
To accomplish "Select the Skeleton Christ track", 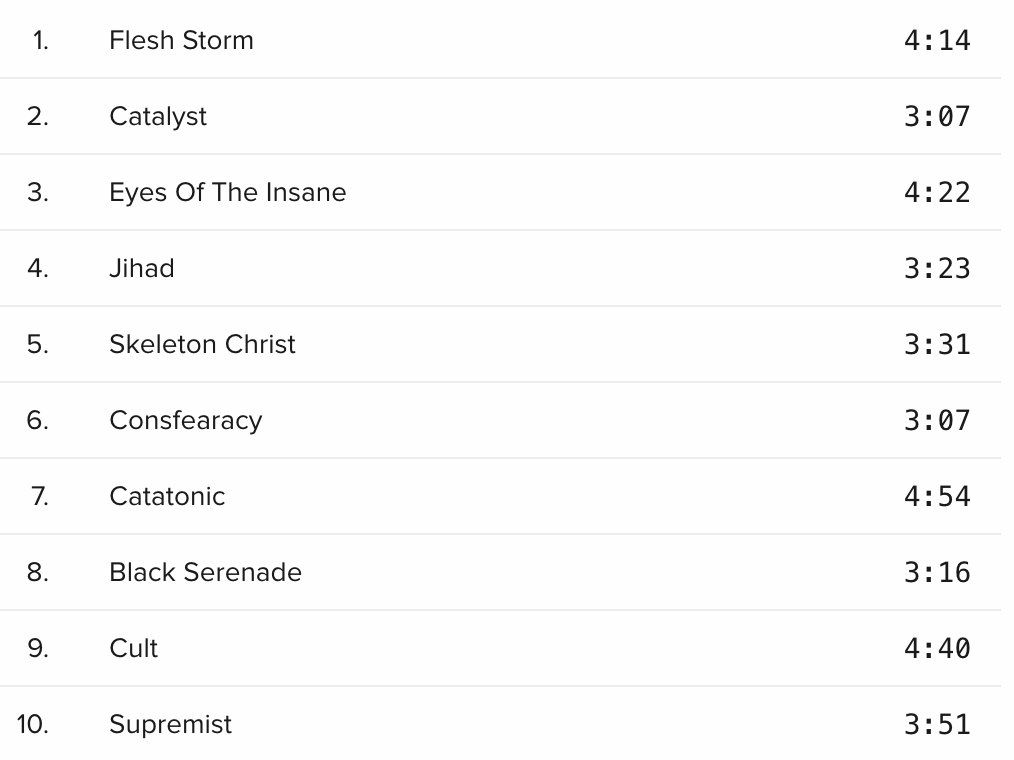I will [x=202, y=344].
